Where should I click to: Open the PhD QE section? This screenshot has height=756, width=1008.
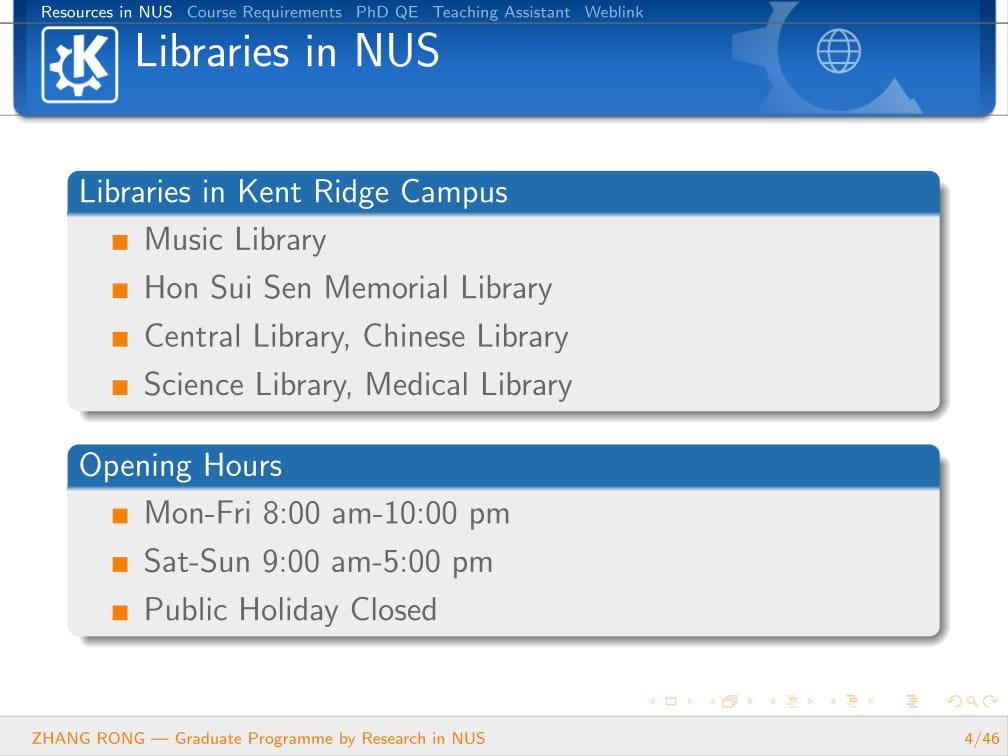point(387,12)
